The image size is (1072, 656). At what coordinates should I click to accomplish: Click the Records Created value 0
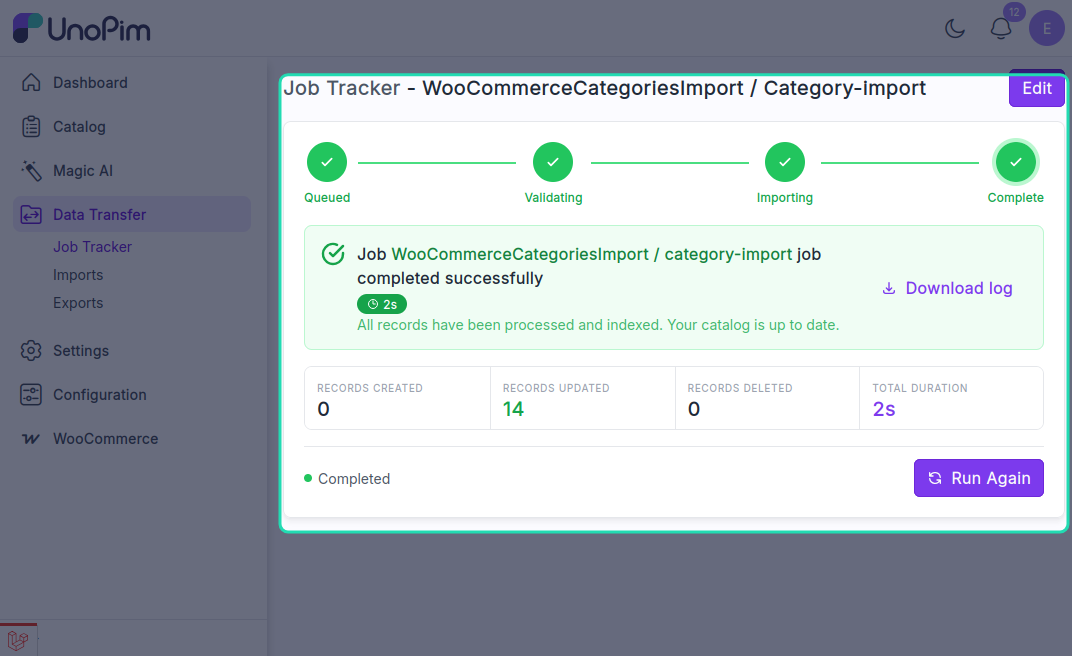click(x=323, y=409)
